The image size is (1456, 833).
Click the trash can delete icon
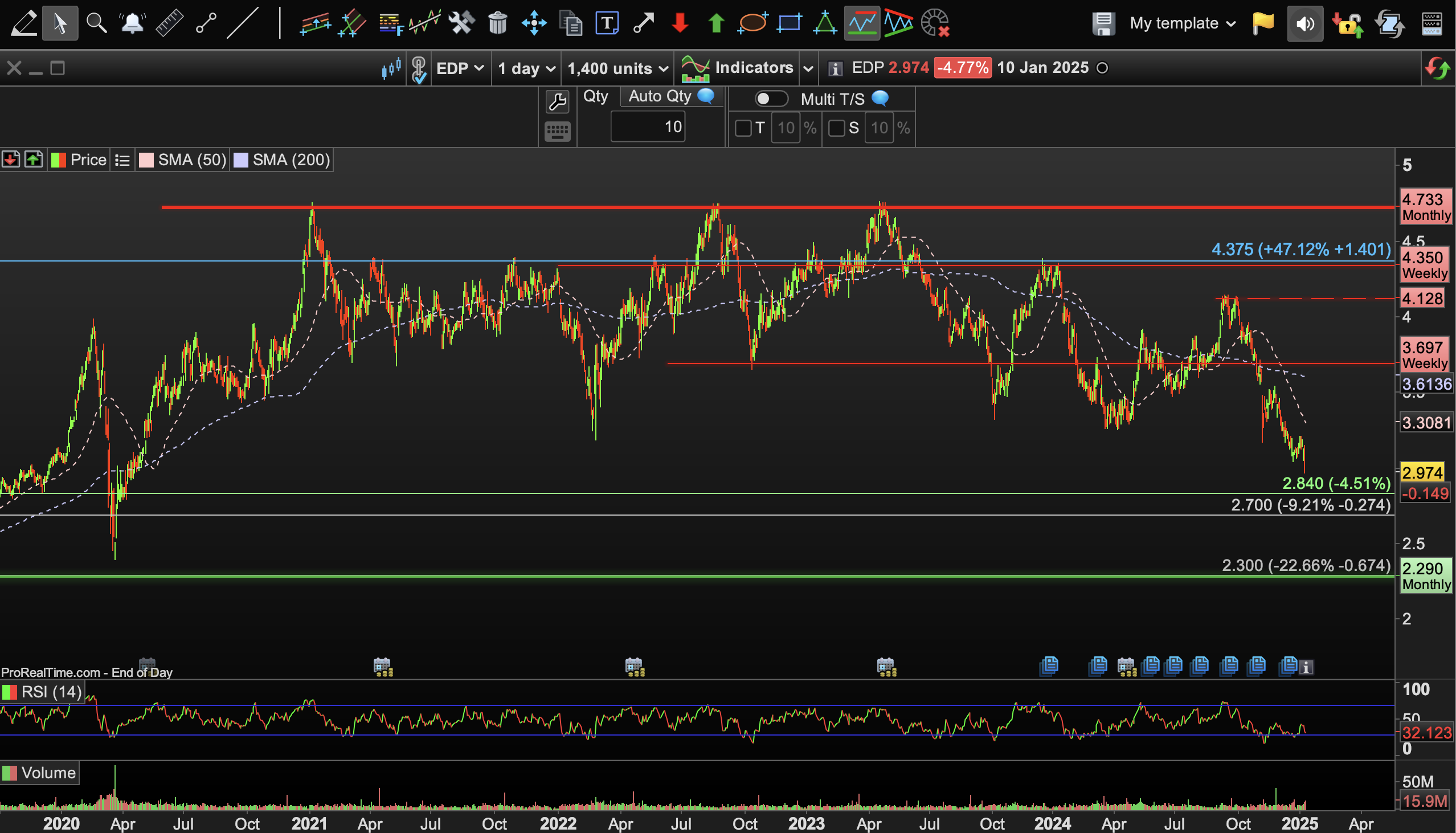tap(497, 23)
